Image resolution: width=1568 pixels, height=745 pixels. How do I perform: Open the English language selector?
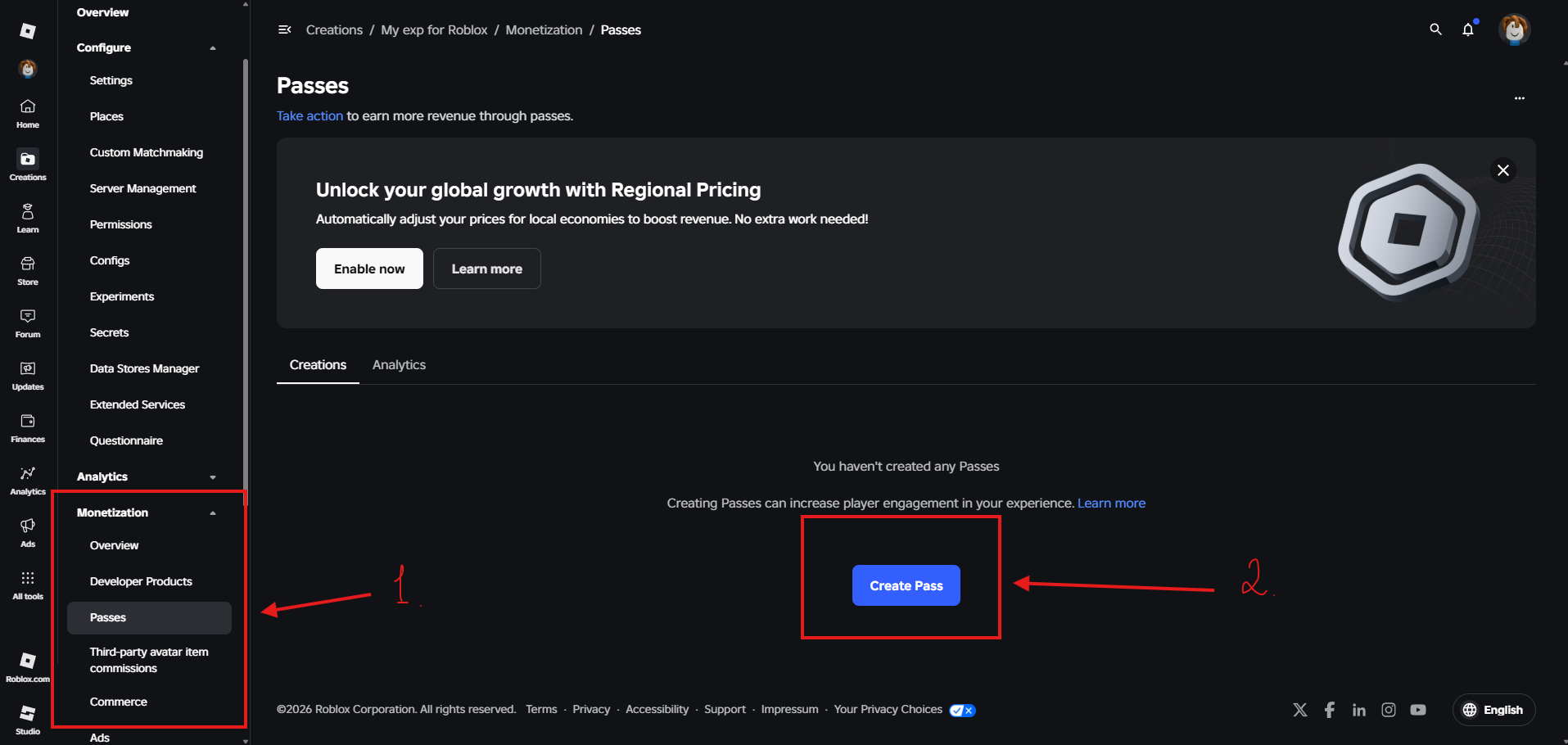[x=1493, y=710]
